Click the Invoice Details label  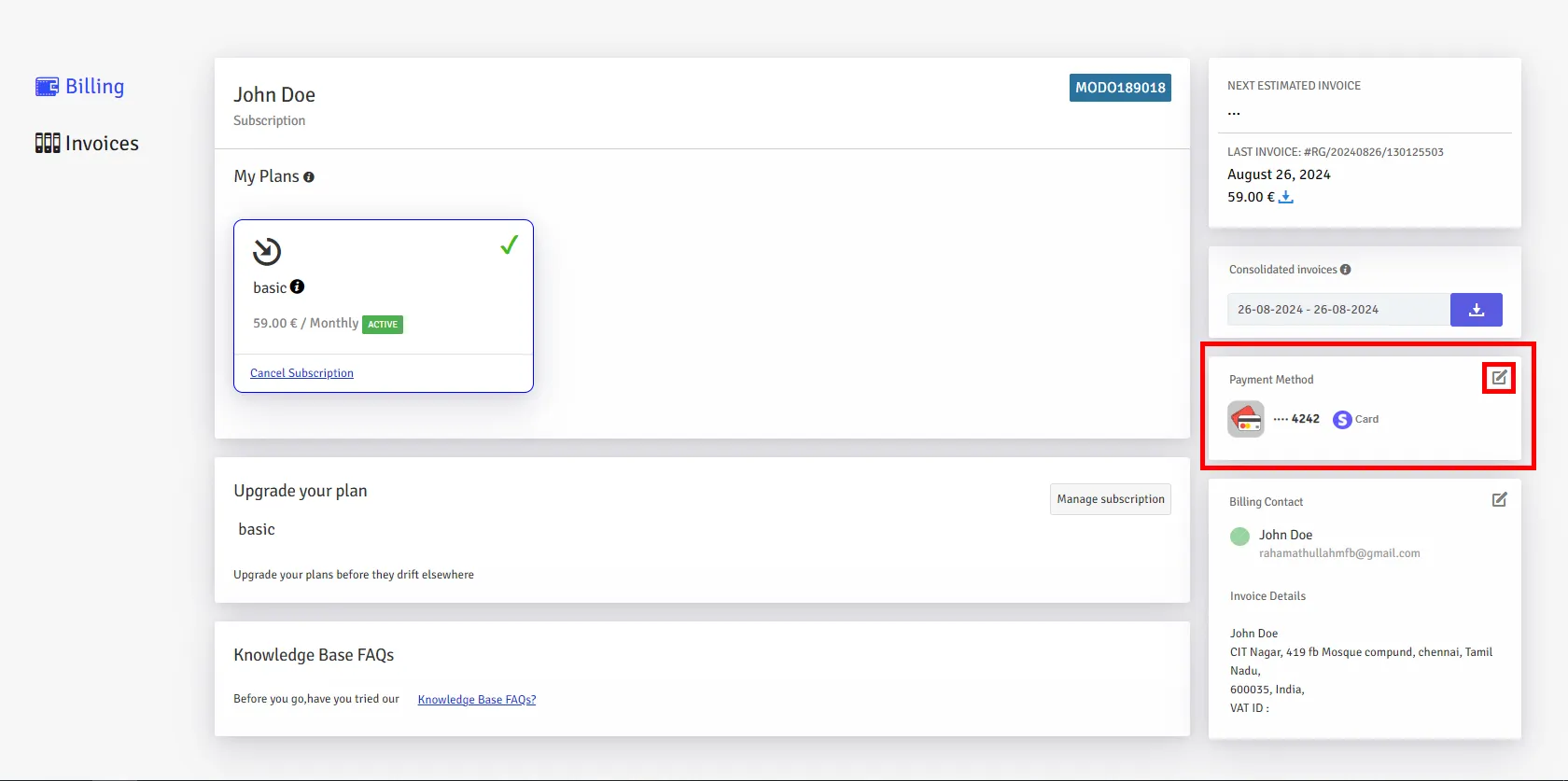[1267, 596]
